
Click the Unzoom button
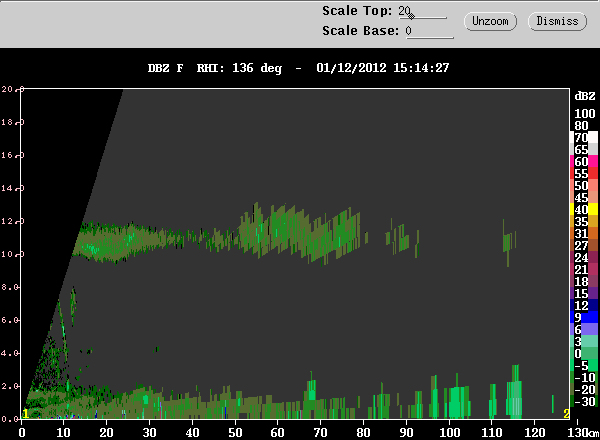[x=490, y=21]
